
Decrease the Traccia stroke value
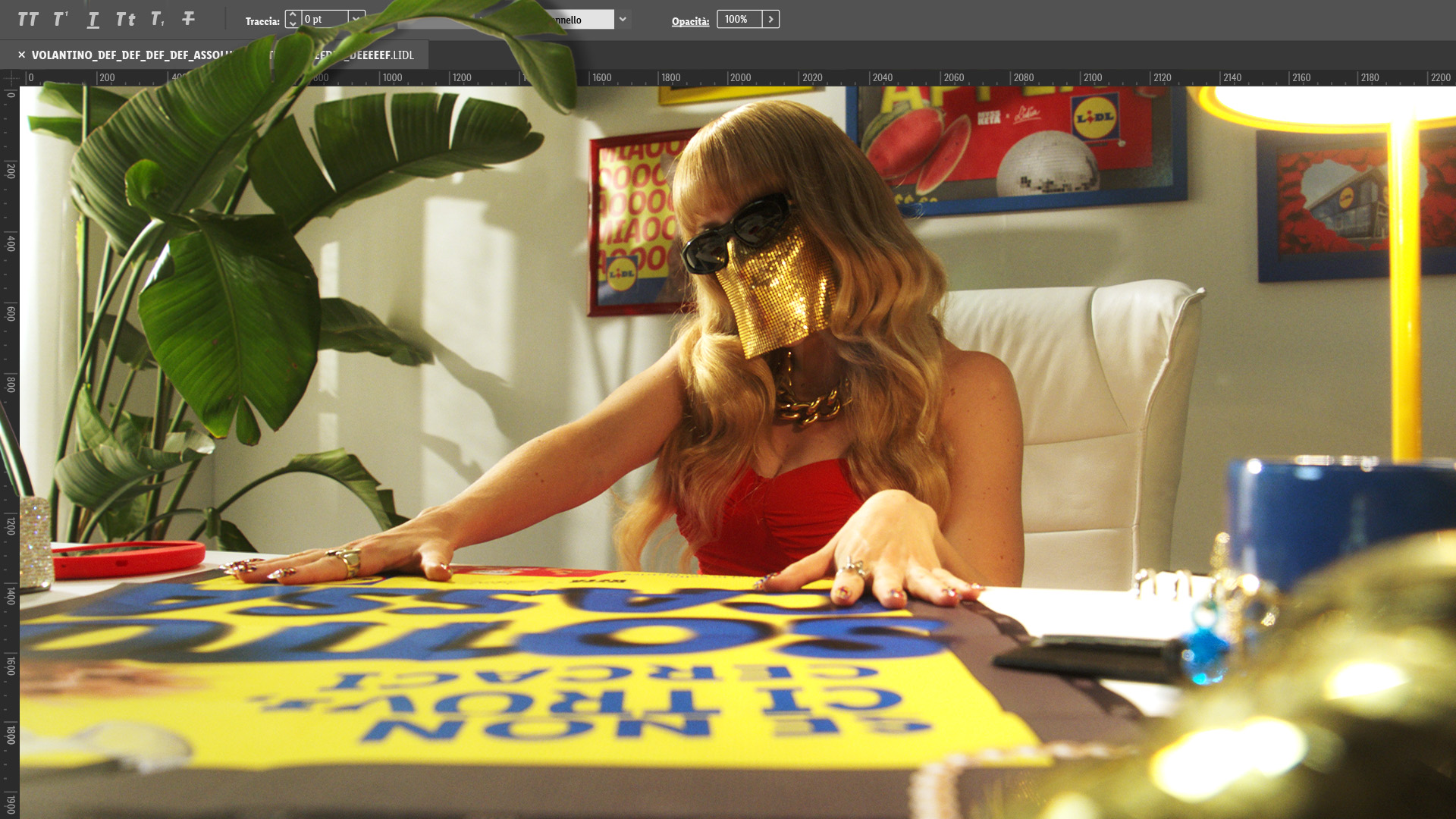pyautogui.click(x=293, y=24)
